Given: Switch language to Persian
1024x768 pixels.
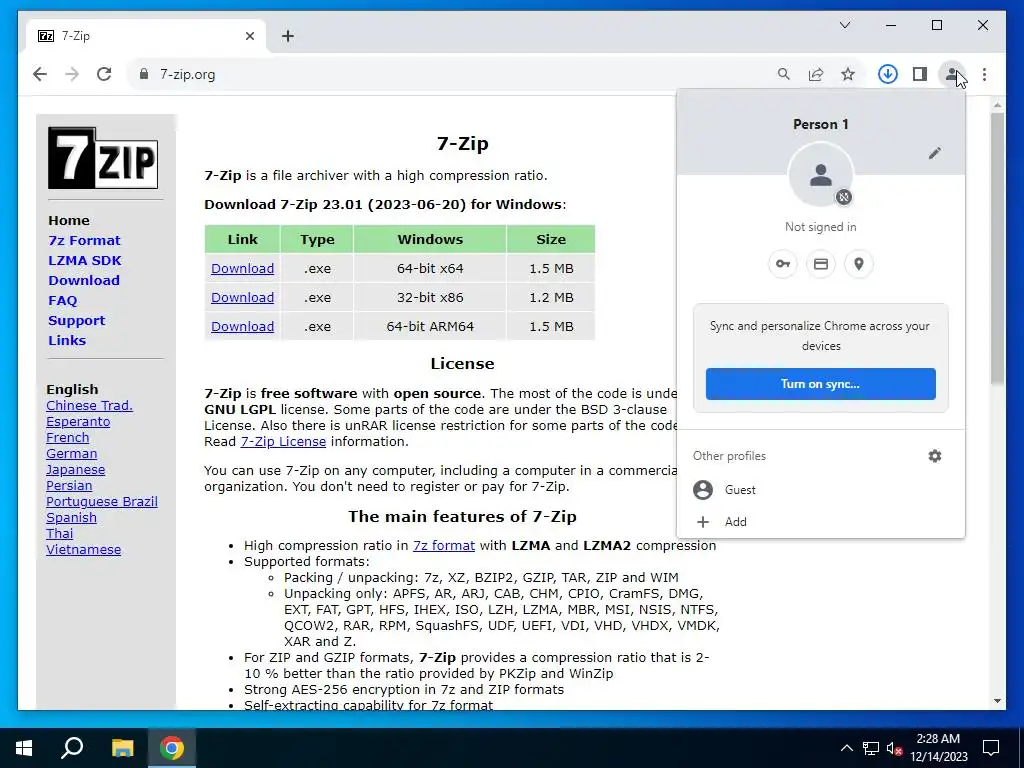Looking at the screenshot, I should click(69, 485).
